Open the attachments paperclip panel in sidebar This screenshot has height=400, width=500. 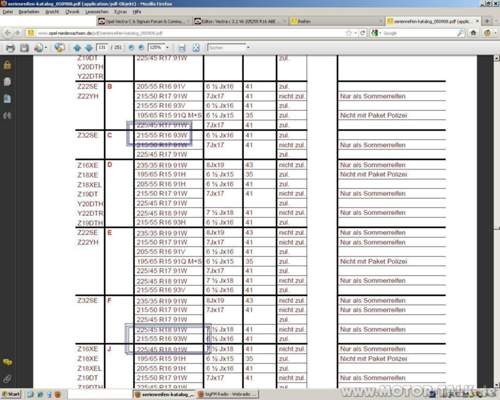point(7,379)
